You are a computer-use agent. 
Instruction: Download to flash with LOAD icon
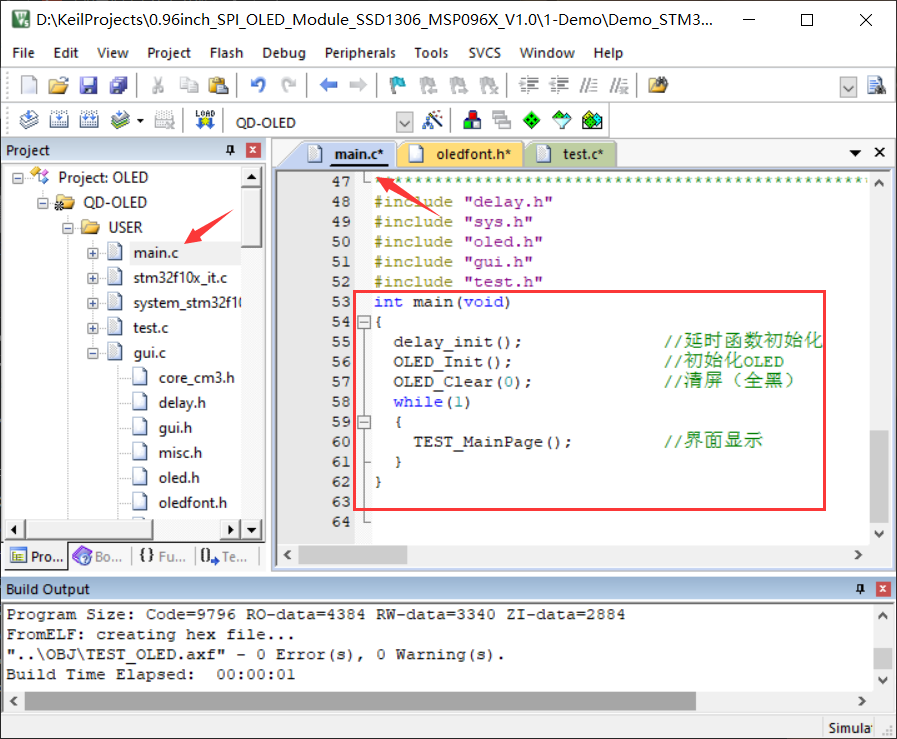[205, 120]
